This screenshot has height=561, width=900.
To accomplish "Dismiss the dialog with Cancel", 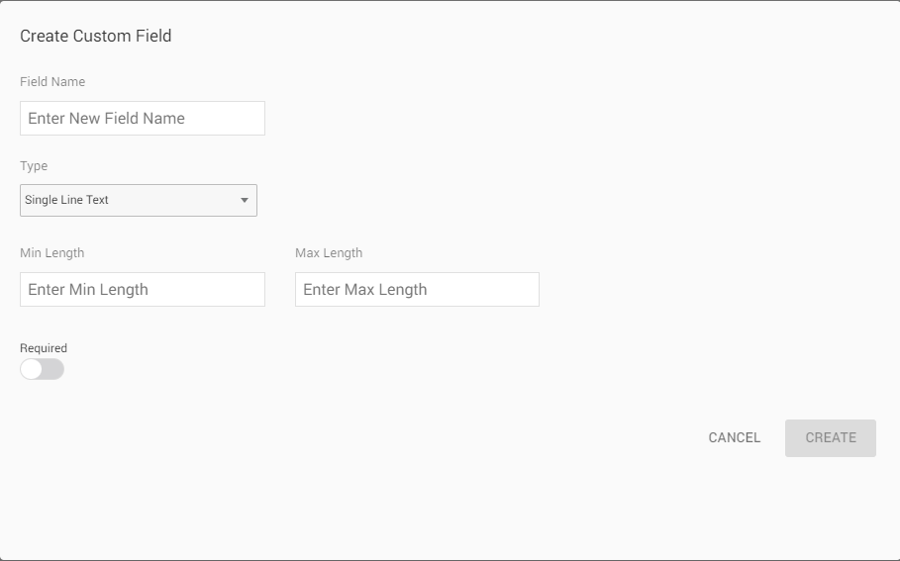I will click(734, 438).
